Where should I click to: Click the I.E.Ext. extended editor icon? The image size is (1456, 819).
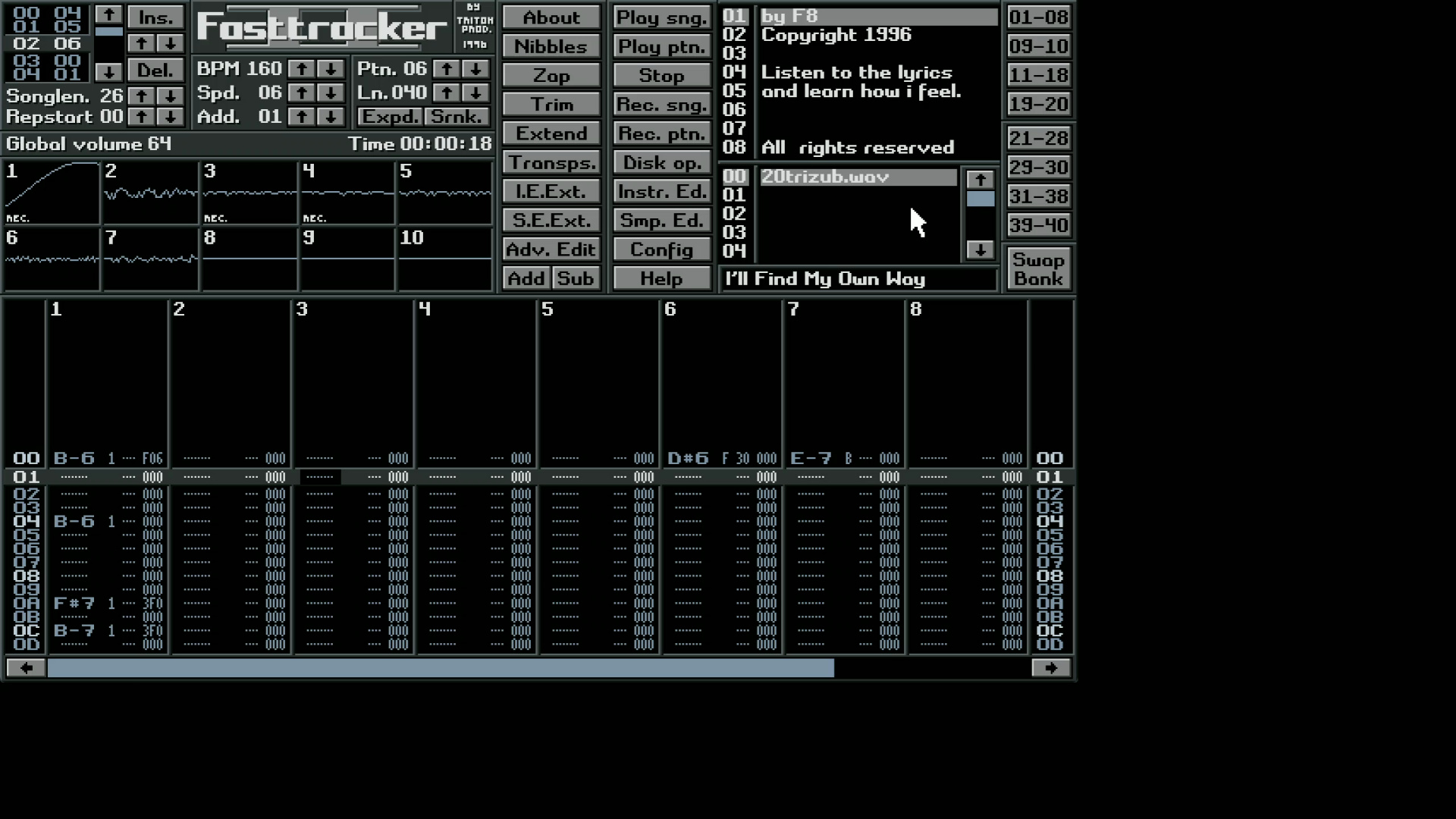[x=552, y=191]
